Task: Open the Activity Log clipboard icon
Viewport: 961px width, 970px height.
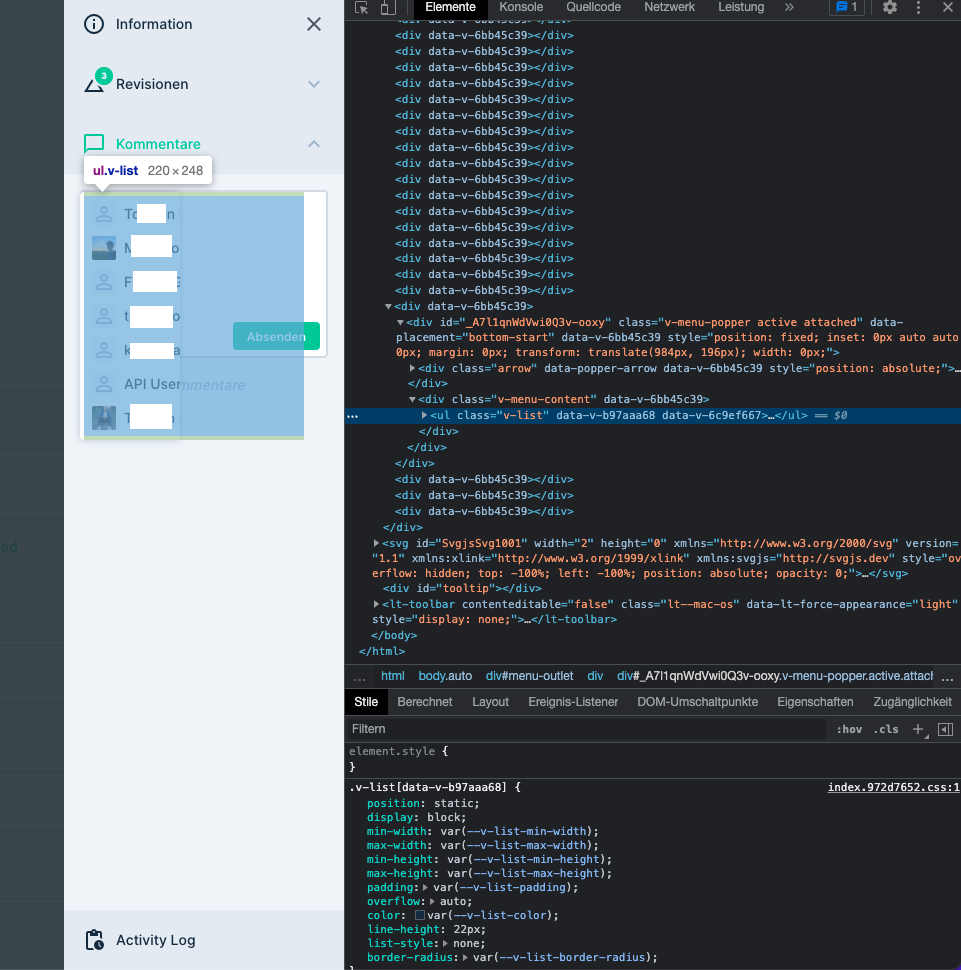Action: coord(94,940)
